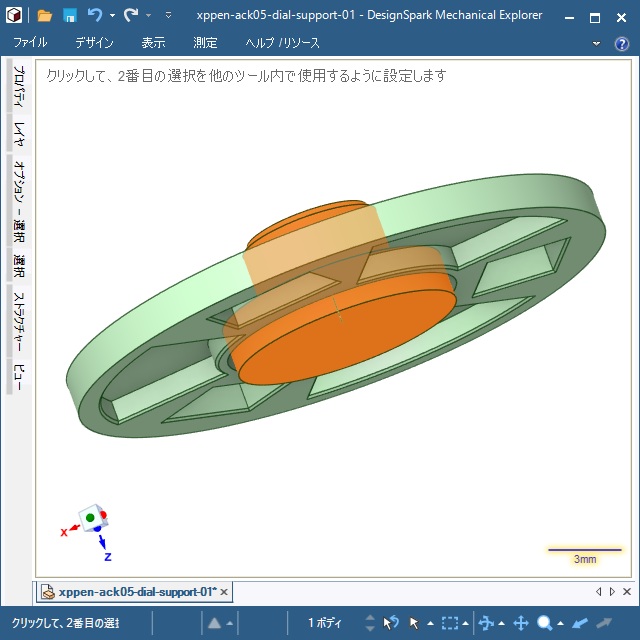Expand the Zoom tool options arrow
Viewport: 640px width, 640px height.
[x=561, y=624]
